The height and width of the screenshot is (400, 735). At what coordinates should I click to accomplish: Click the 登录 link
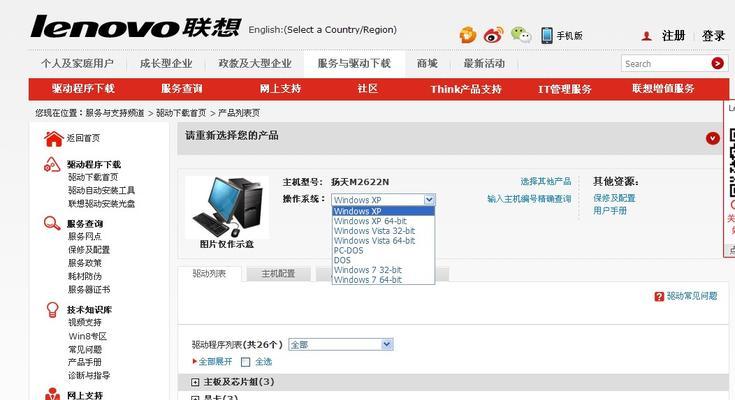coord(713,36)
